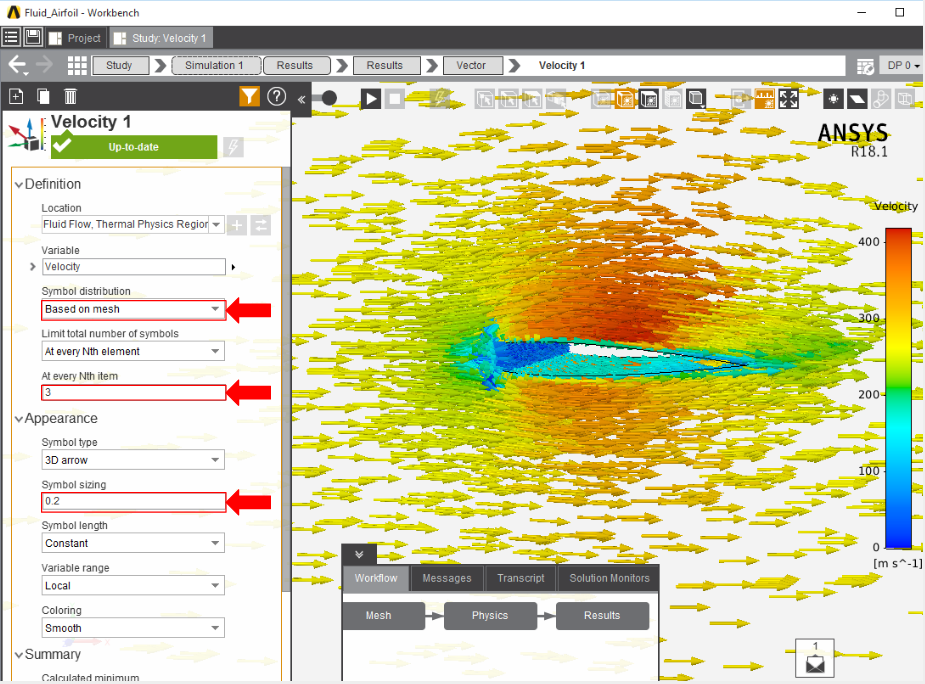Switch to the Messages tab
This screenshot has height=684, width=925.
click(447, 578)
